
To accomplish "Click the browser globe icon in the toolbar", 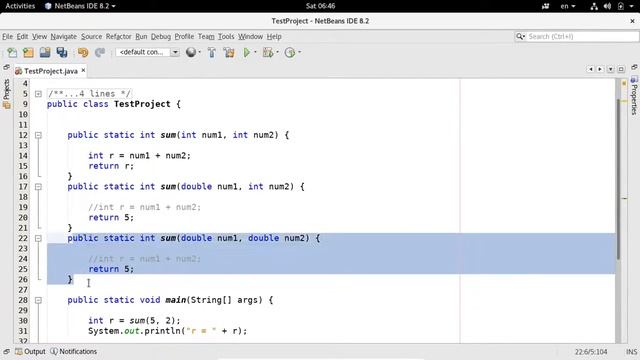I will 191,52.
